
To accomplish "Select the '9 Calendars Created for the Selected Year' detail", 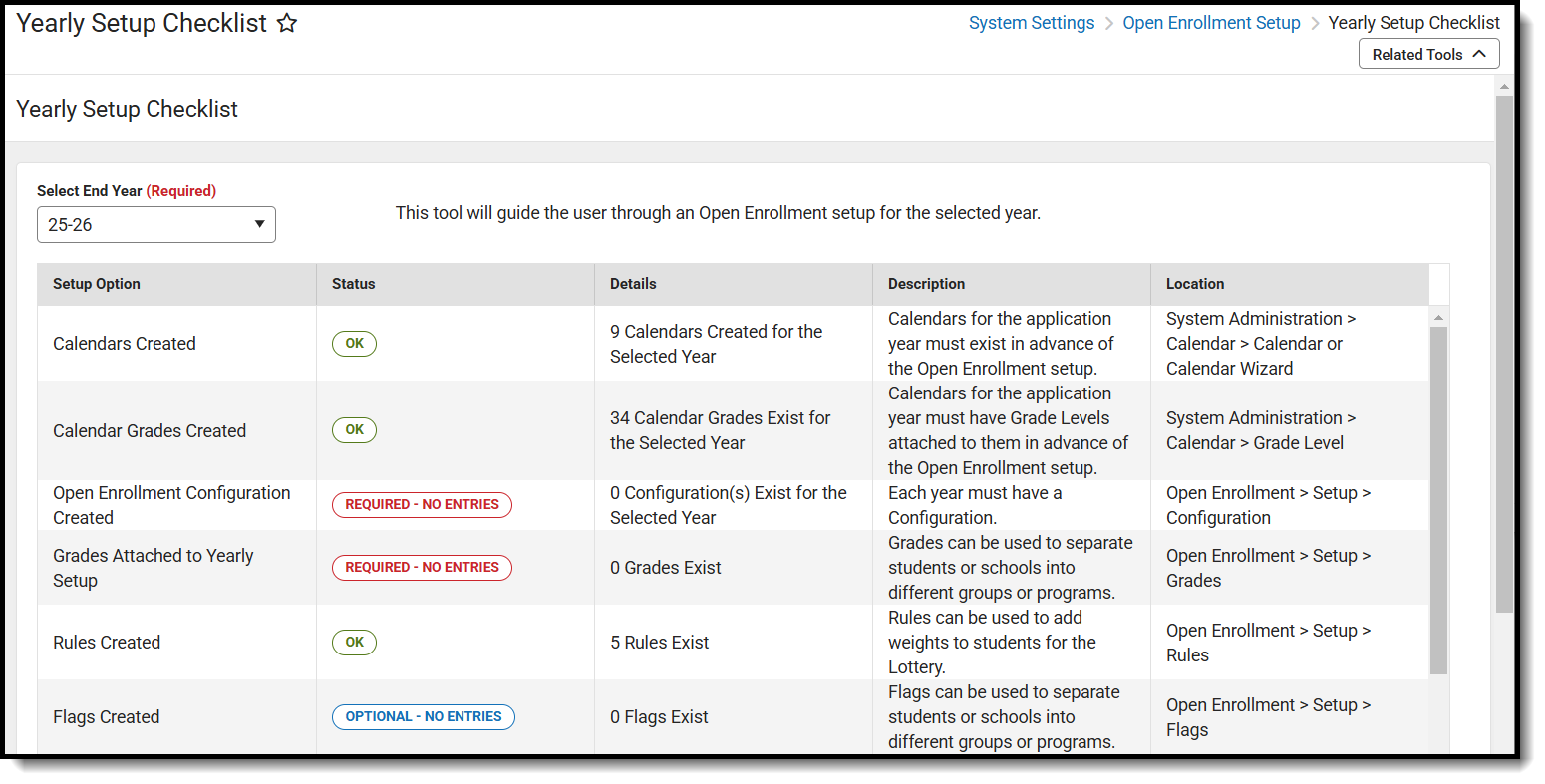I will (717, 344).
